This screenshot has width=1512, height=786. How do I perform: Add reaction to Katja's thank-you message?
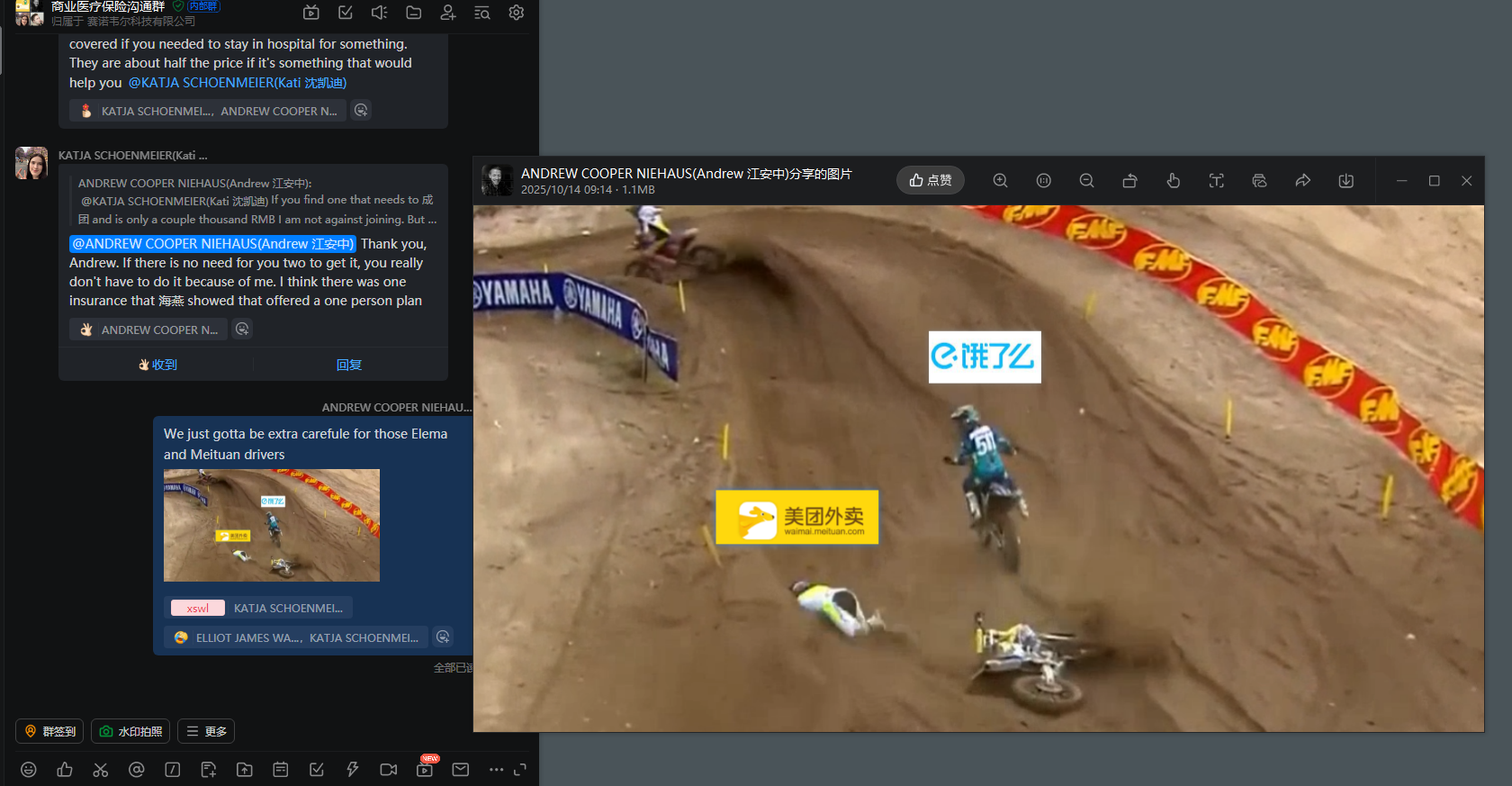tap(242, 330)
